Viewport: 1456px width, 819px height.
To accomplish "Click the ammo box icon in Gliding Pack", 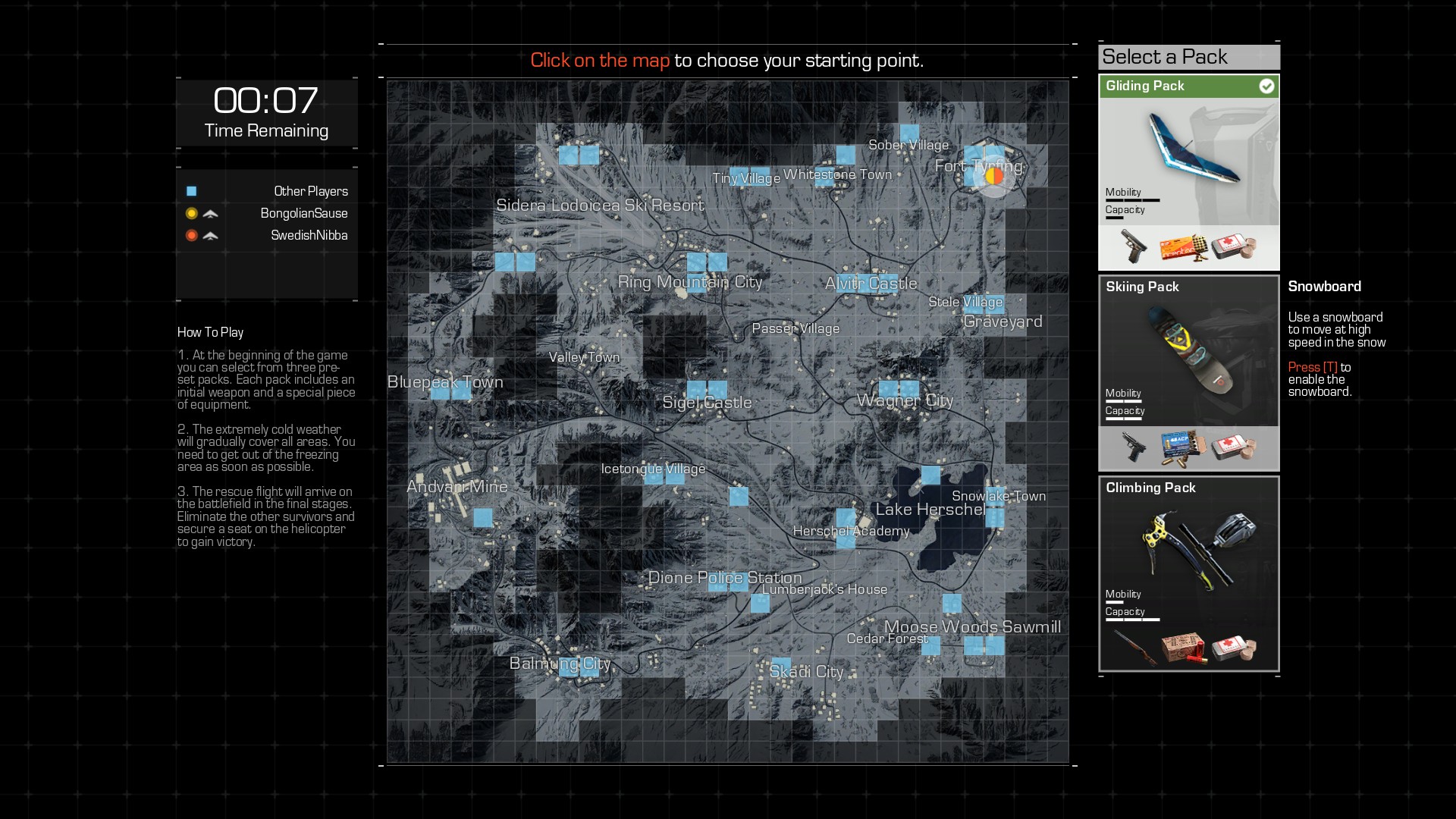I will coord(1183,248).
